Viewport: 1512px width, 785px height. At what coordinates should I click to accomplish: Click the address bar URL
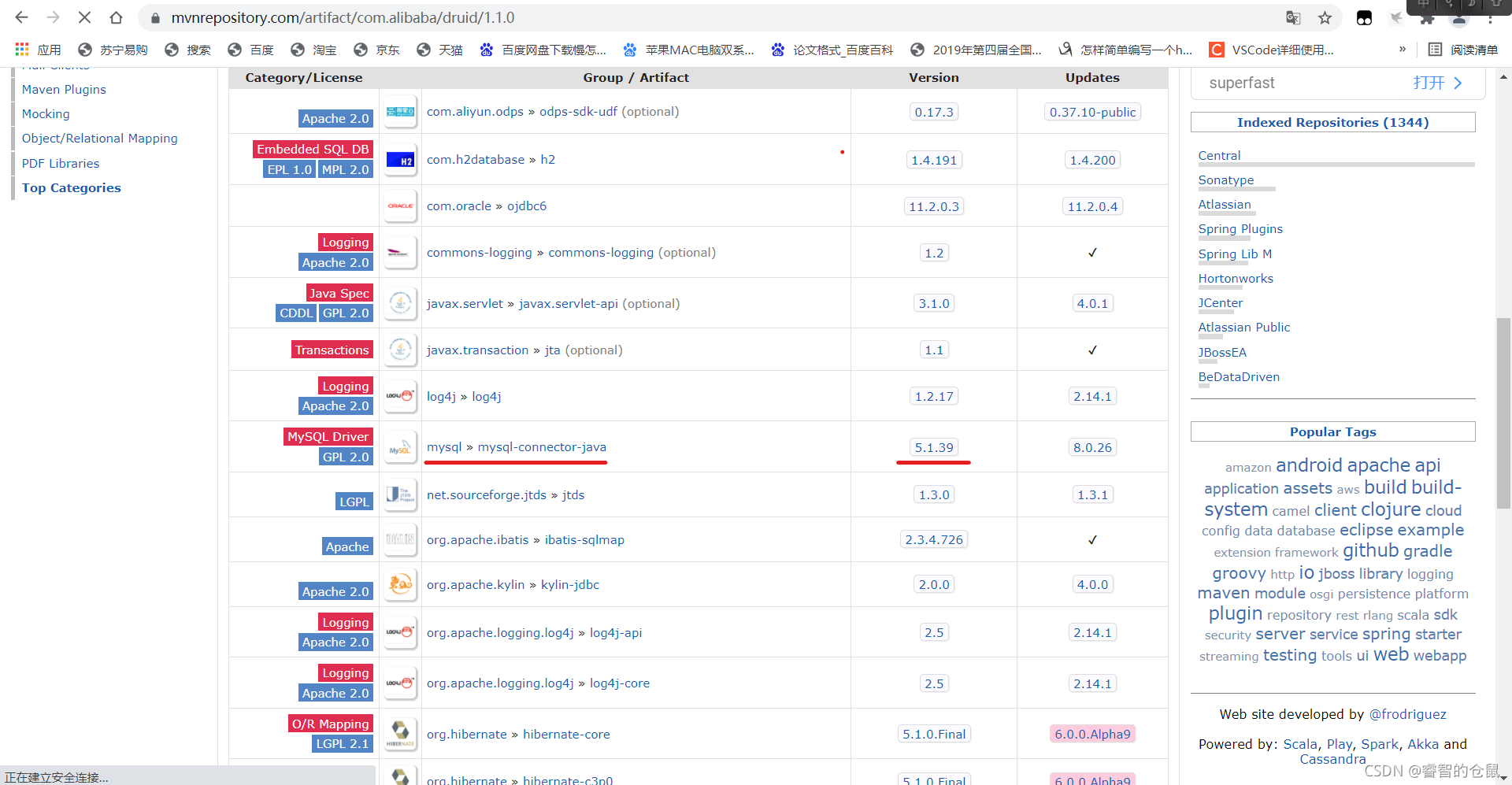343,17
